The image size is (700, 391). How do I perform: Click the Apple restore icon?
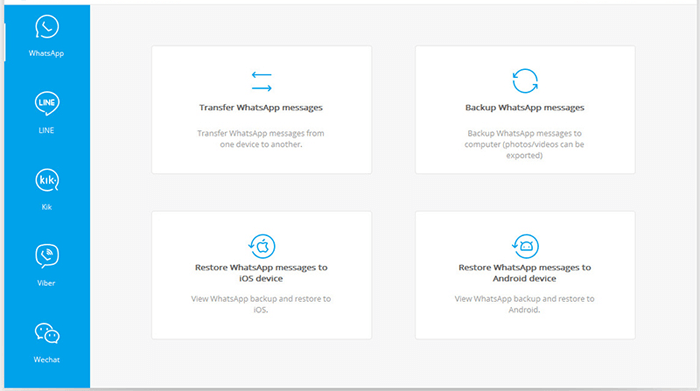click(x=262, y=246)
